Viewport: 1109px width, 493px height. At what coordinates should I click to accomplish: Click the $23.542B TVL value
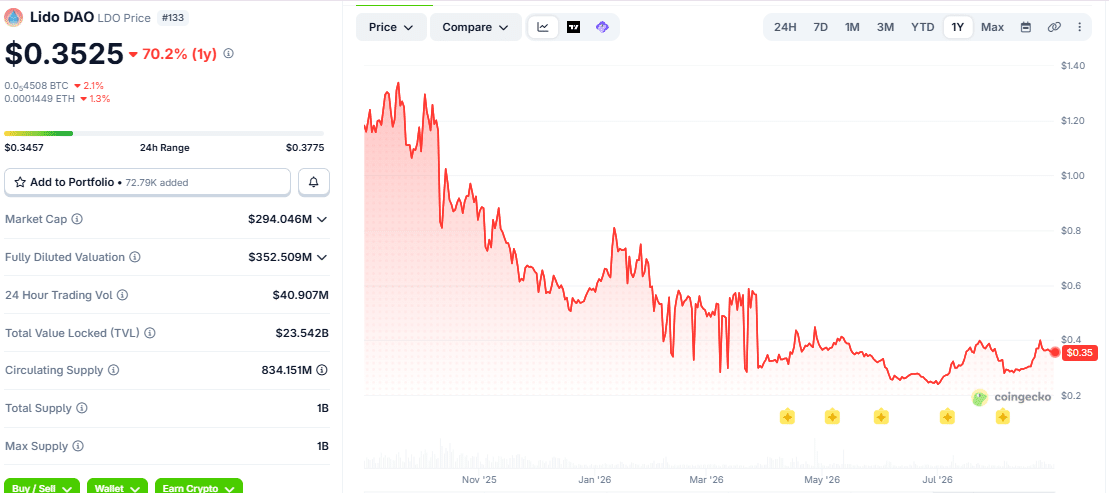302,333
